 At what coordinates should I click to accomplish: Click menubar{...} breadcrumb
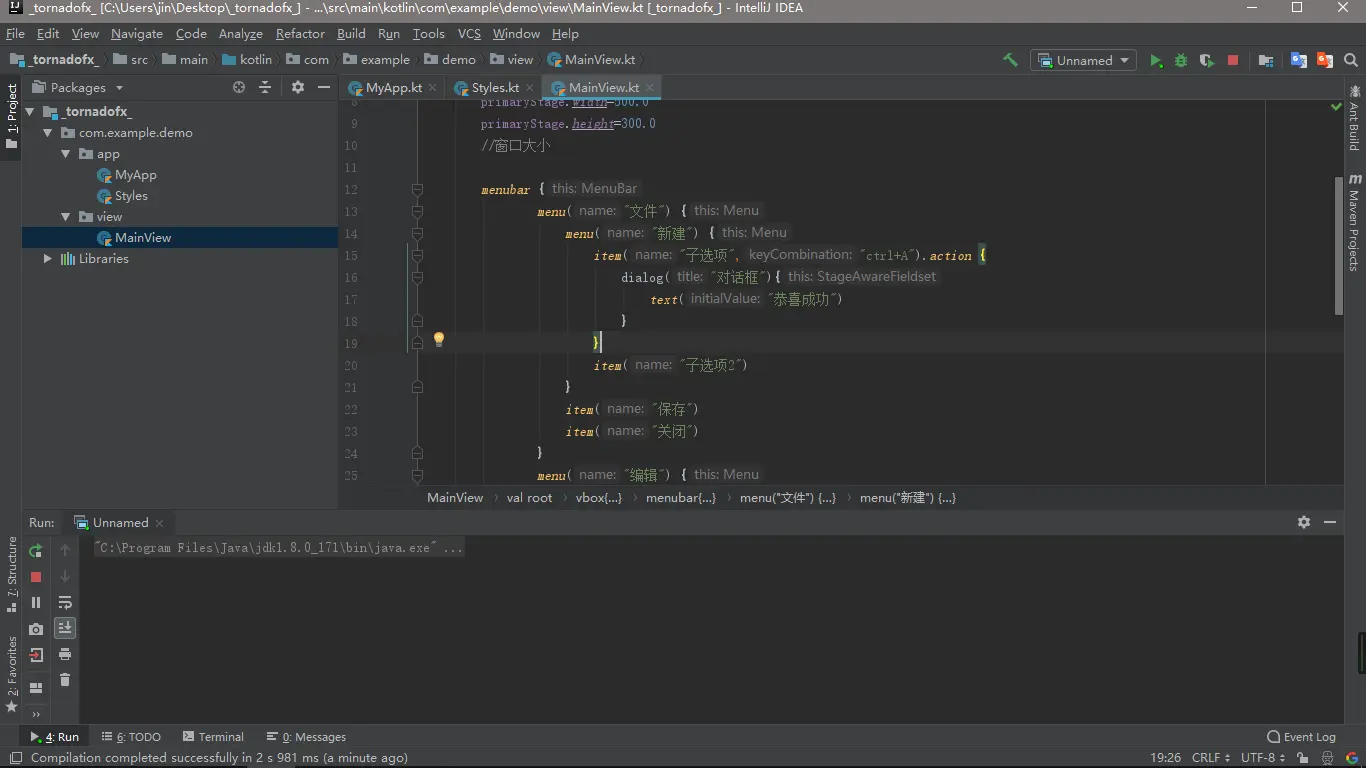tap(680, 497)
